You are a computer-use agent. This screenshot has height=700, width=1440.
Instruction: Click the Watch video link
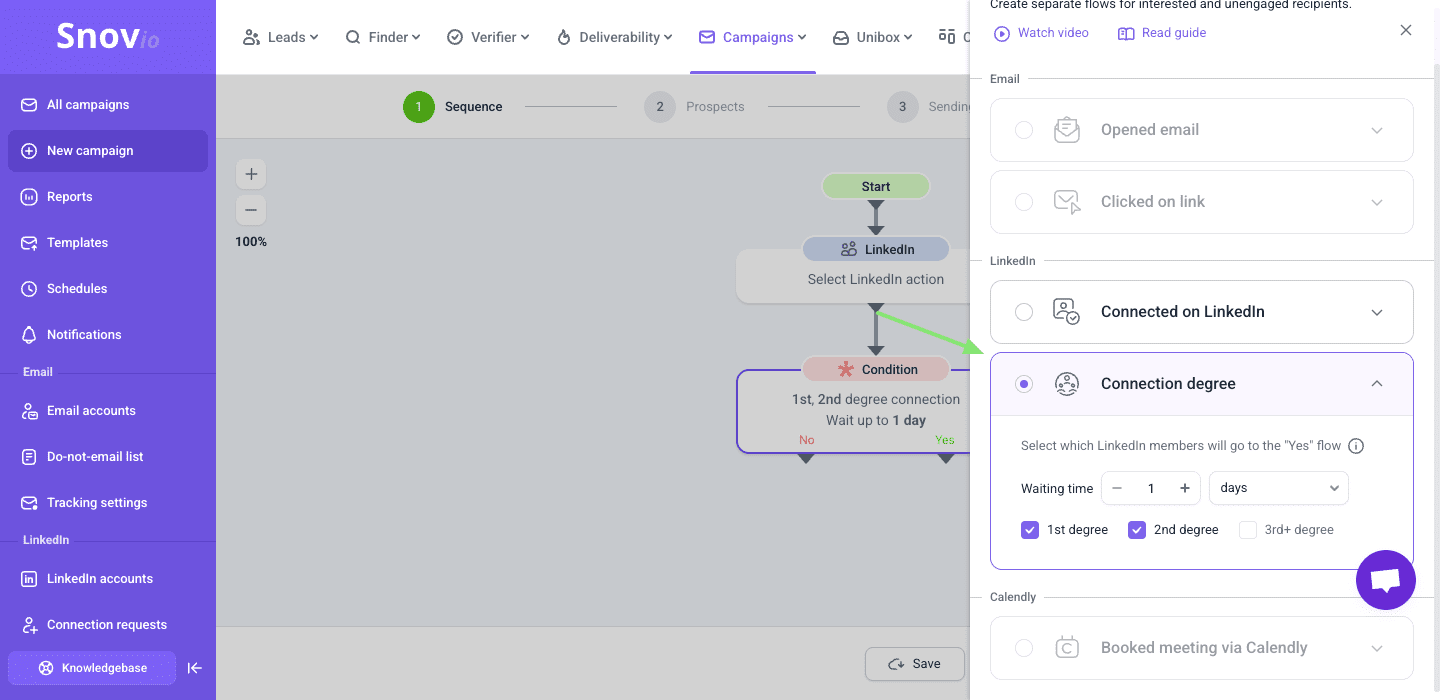tap(1041, 33)
